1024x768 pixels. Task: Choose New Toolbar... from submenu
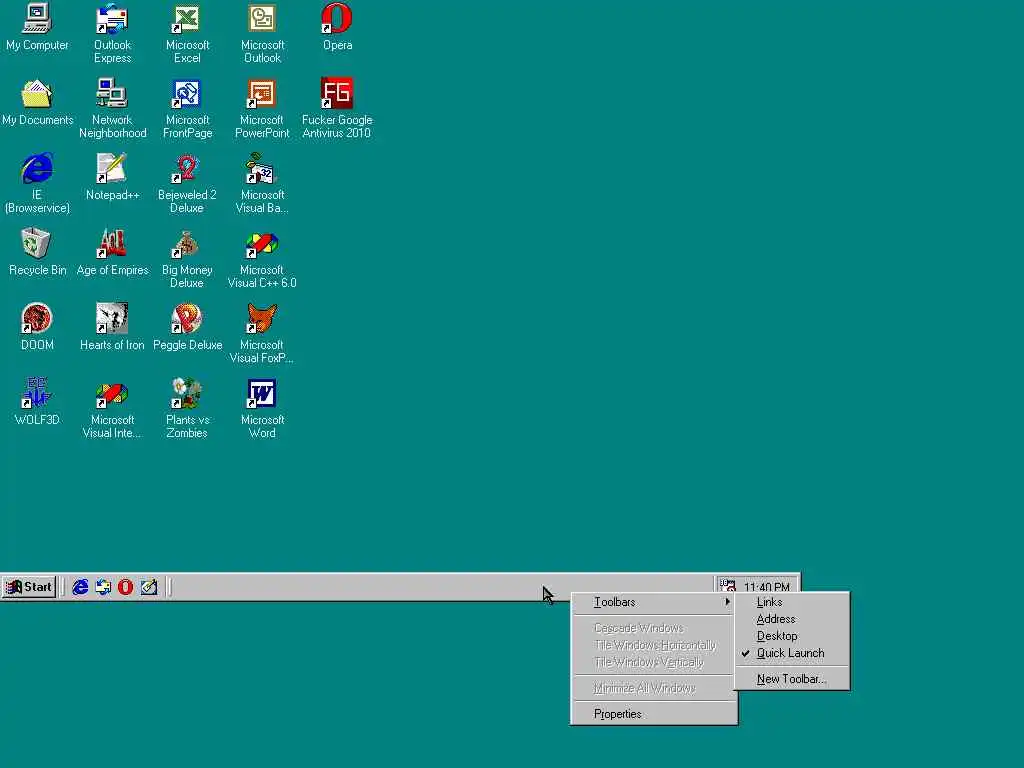tap(792, 679)
